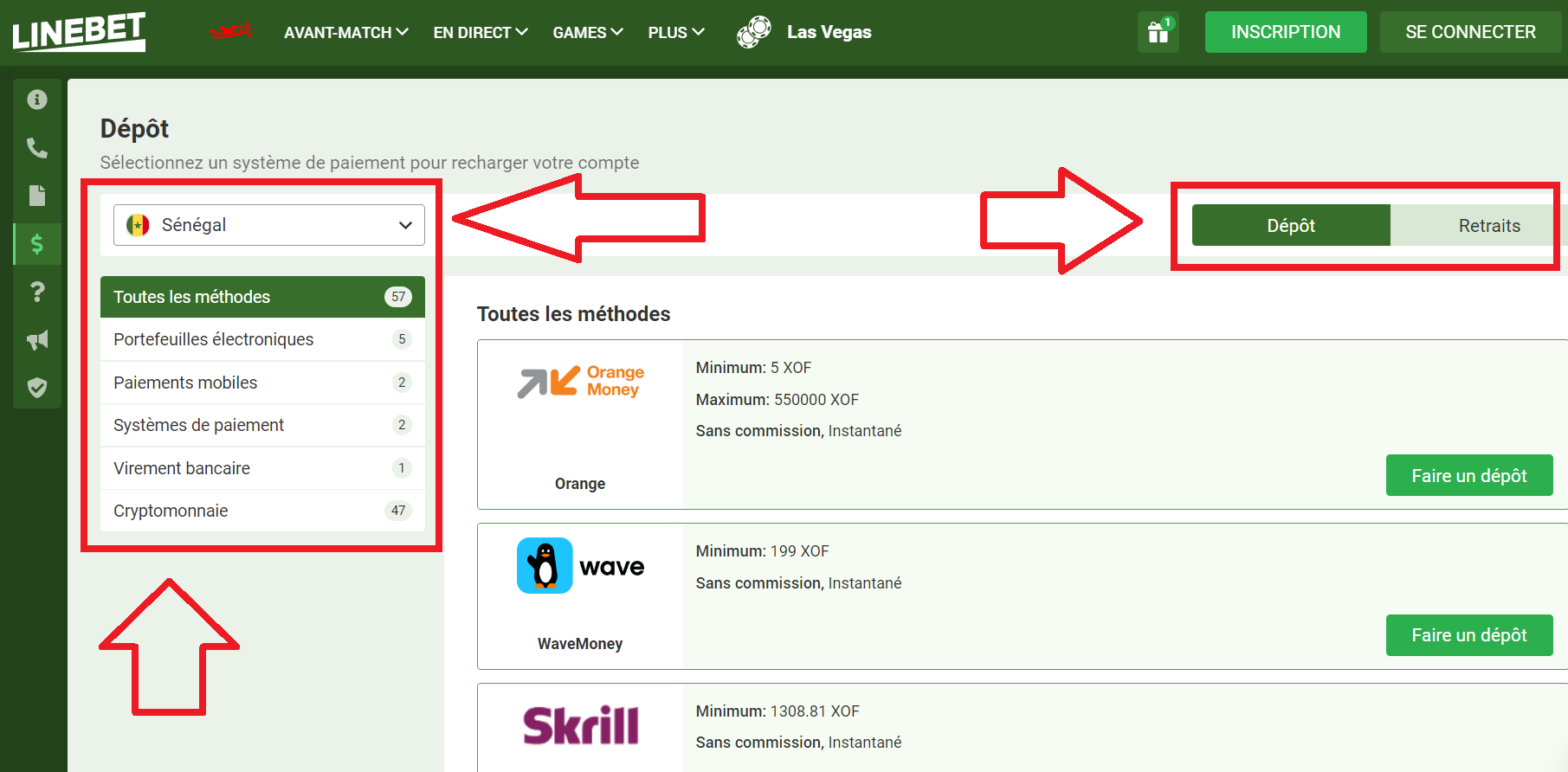The width and height of the screenshot is (1568, 772).
Task: Click the shield checkmark sidebar icon
Action: pyautogui.click(x=37, y=387)
